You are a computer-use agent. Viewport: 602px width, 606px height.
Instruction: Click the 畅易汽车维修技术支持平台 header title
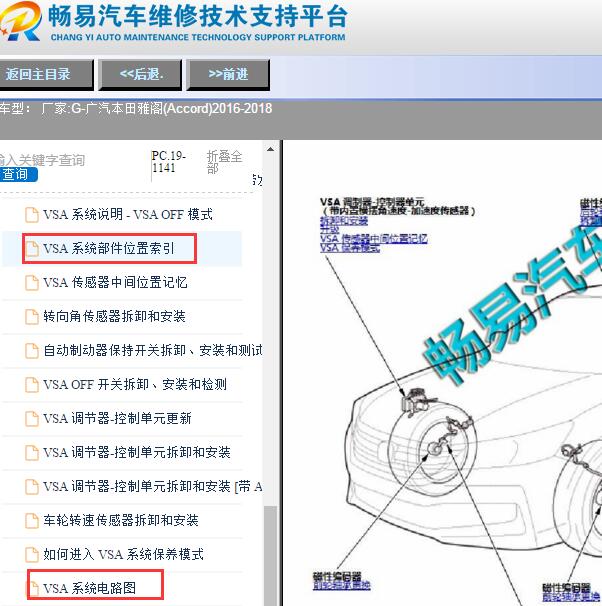pos(197,16)
